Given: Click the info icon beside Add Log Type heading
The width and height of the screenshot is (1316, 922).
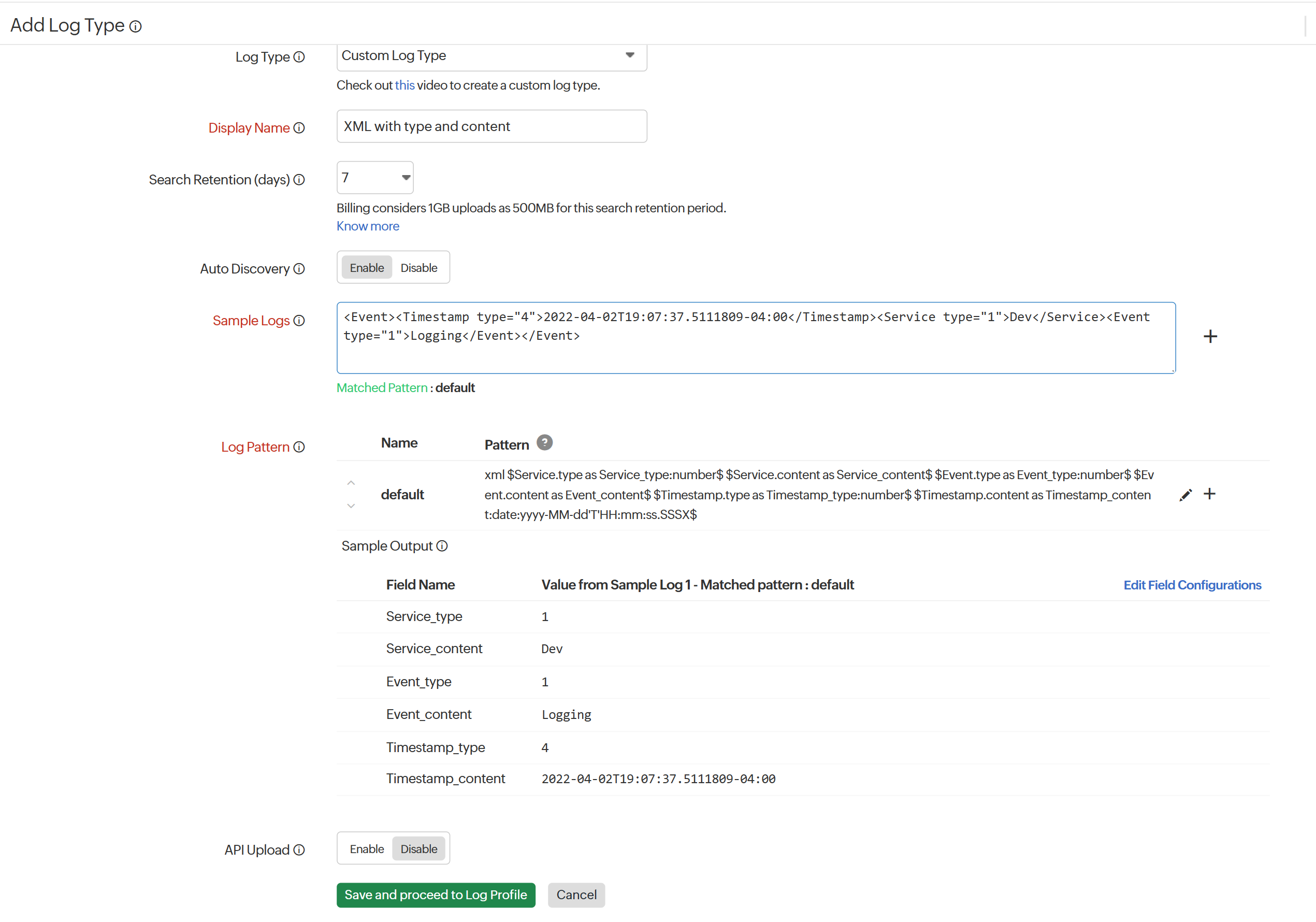Looking at the screenshot, I should click(x=135, y=26).
